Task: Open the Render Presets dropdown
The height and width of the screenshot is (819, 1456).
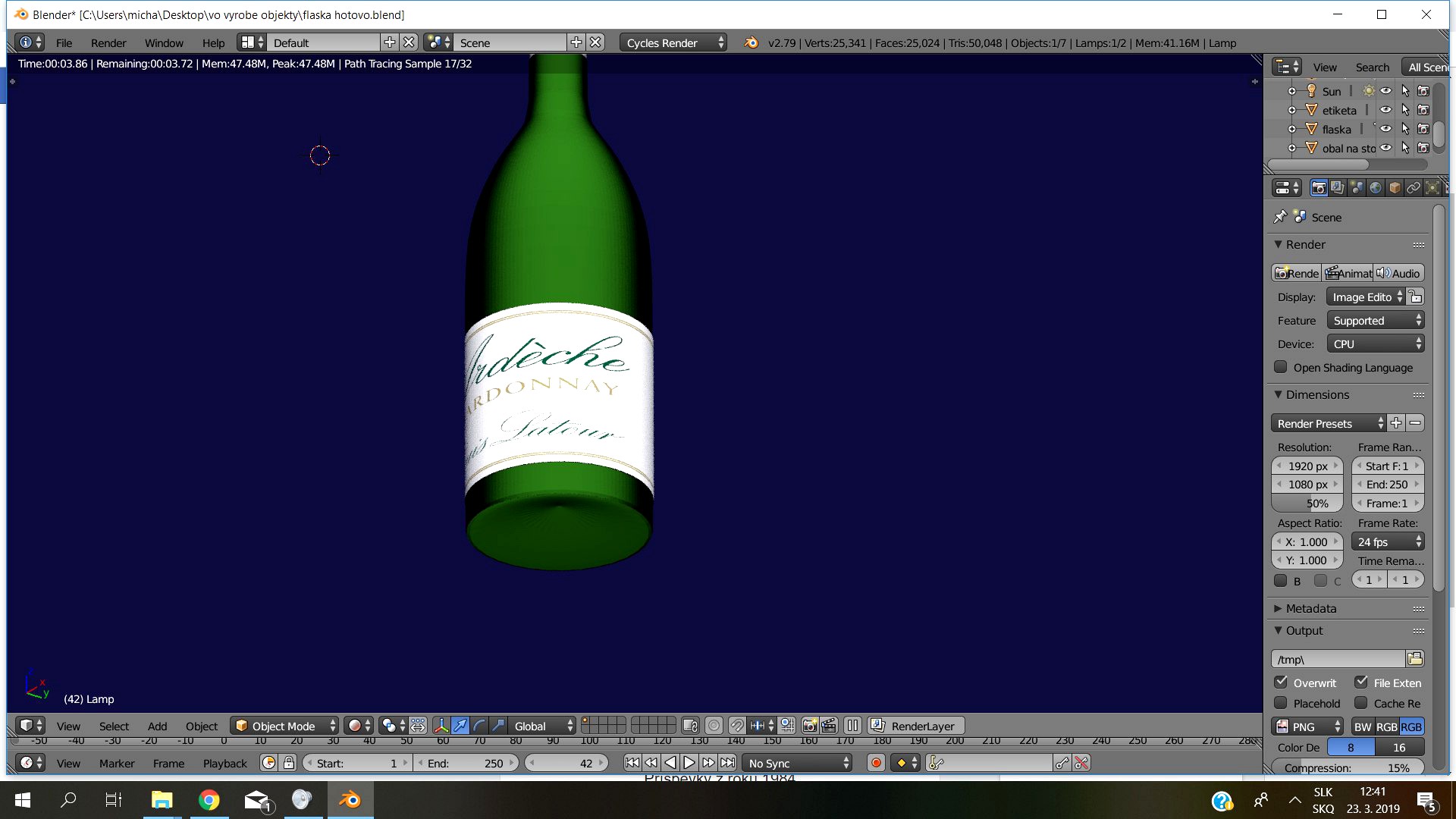Action: pos(1329,423)
